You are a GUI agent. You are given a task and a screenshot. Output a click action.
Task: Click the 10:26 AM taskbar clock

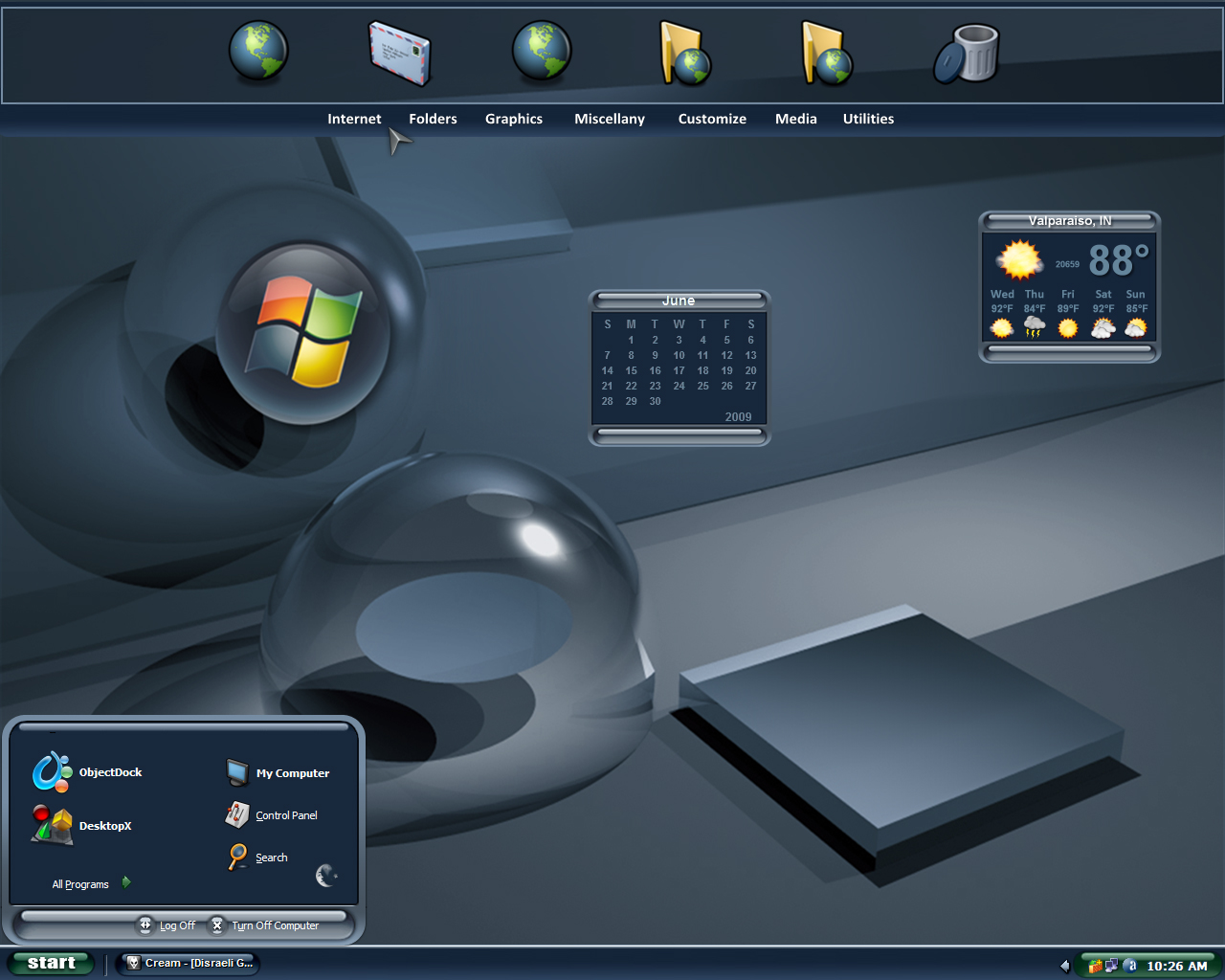pyautogui.click(x=1177, y=966)
